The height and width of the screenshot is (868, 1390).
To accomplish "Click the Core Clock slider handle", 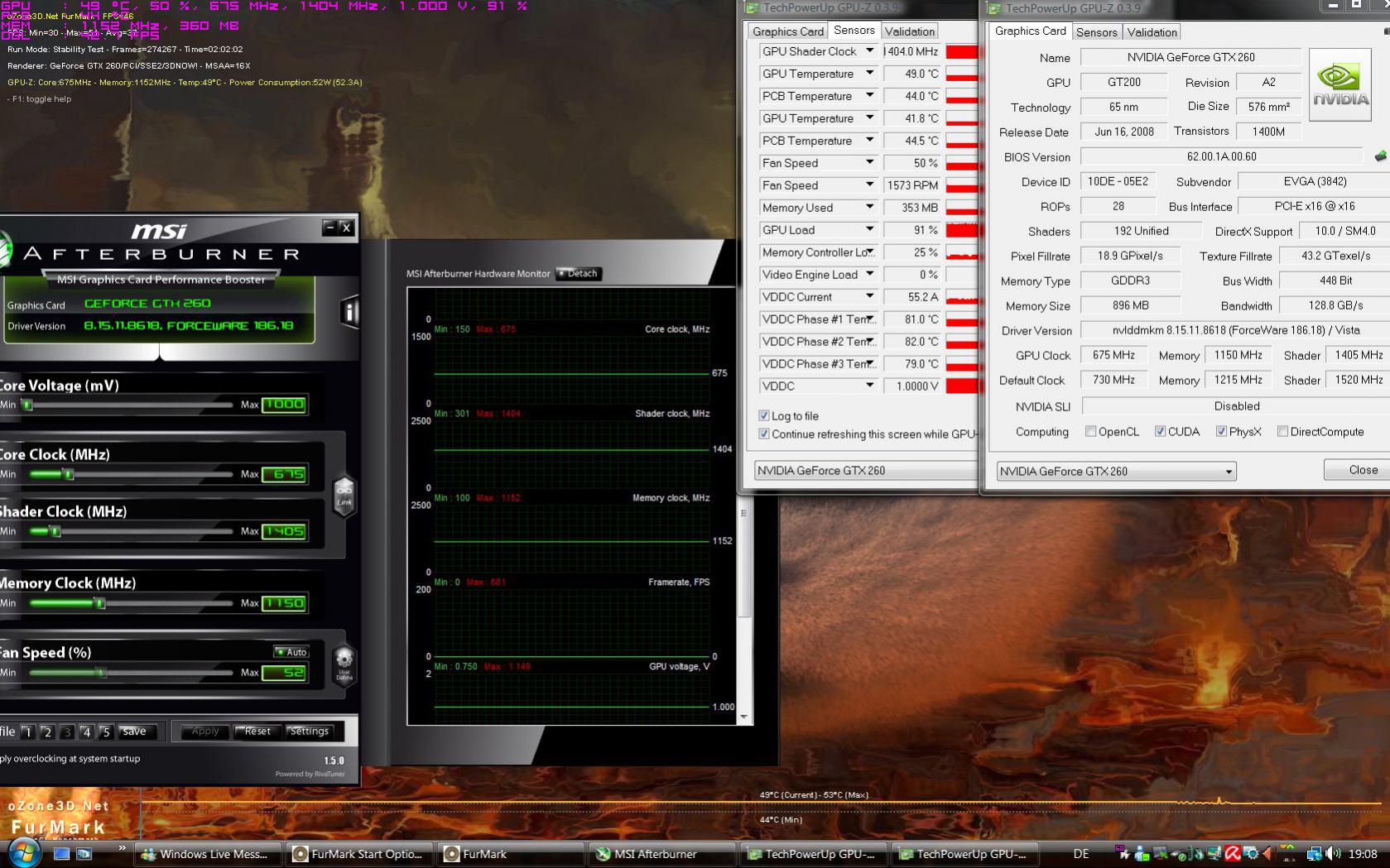I will click(x=69, y=474).
